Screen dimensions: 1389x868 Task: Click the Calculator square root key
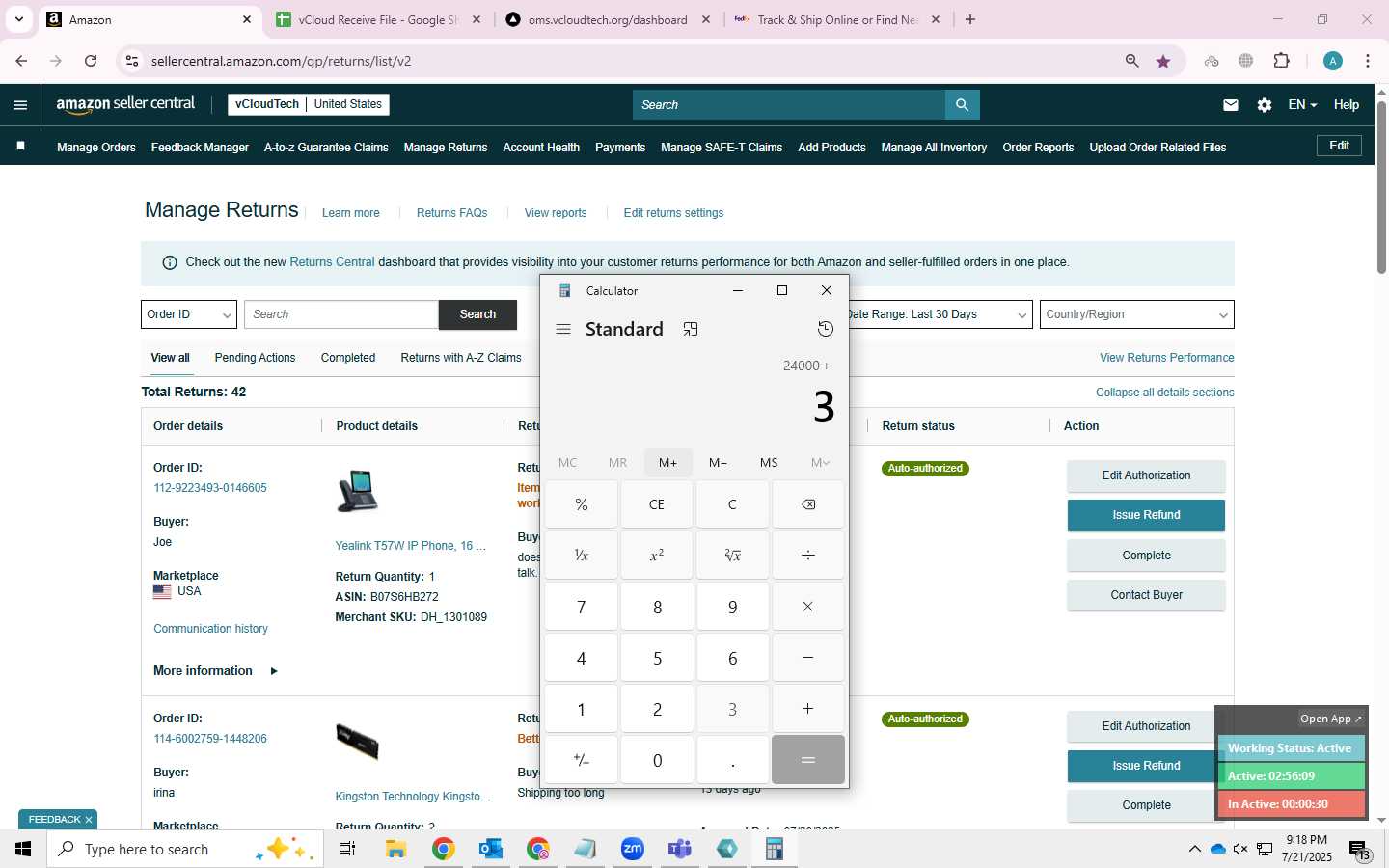(x=733, y=556)
